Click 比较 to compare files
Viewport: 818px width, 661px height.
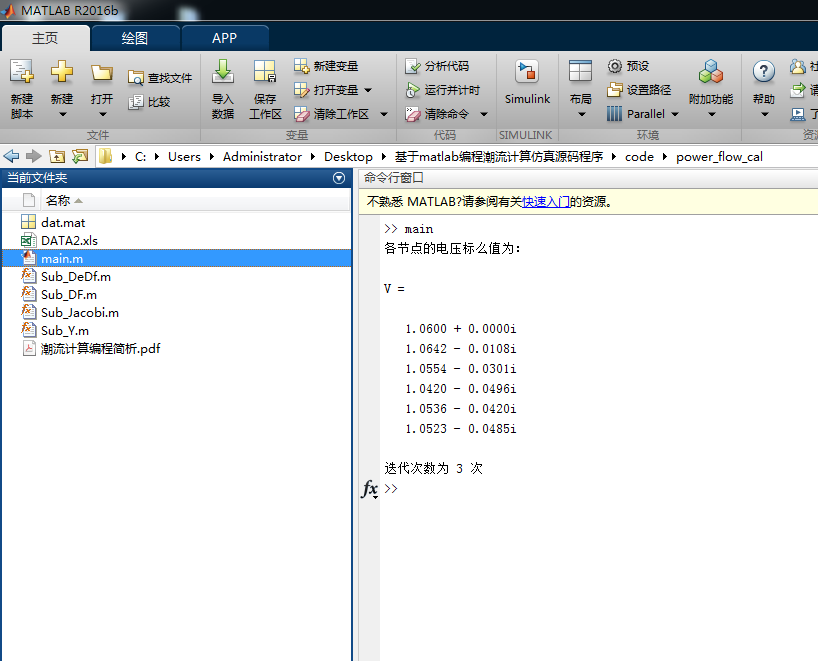tap(150, 102)
